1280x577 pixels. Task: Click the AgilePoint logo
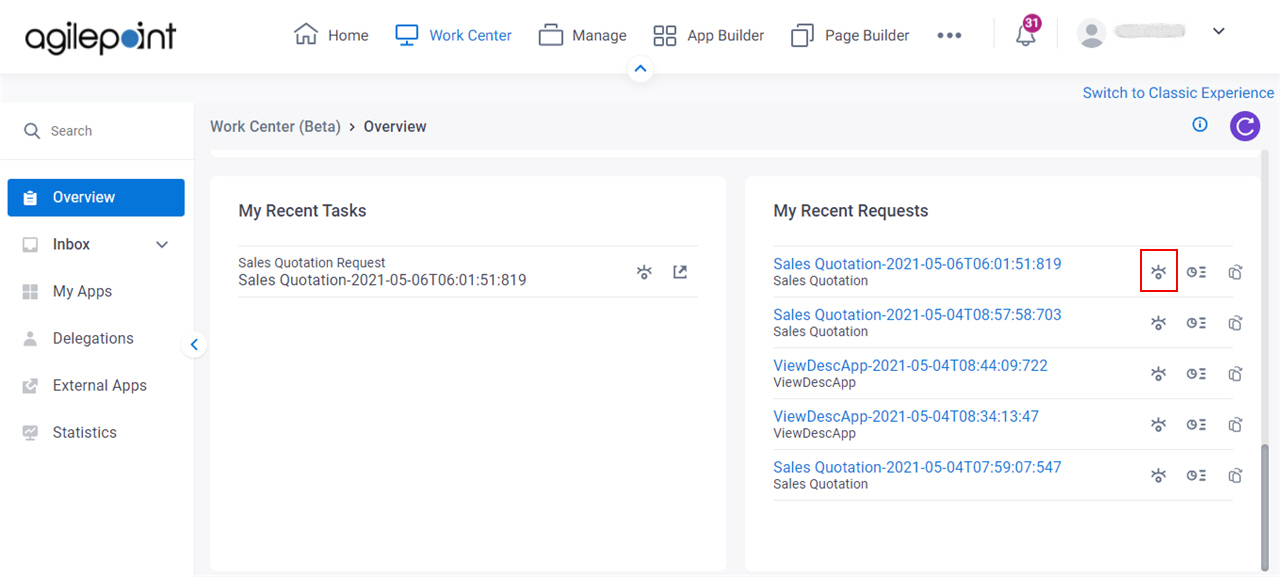pyautogui.click(x=100, y=37)
